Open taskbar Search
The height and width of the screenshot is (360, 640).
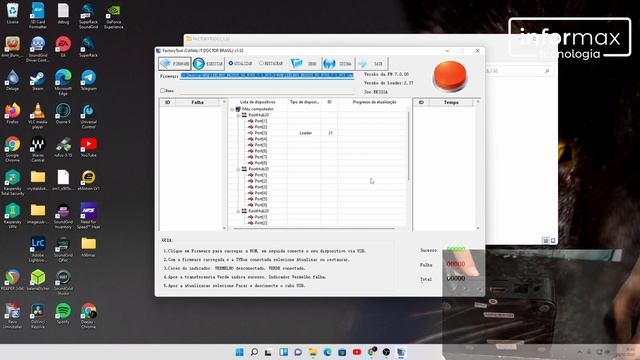[x=254, y=352]
